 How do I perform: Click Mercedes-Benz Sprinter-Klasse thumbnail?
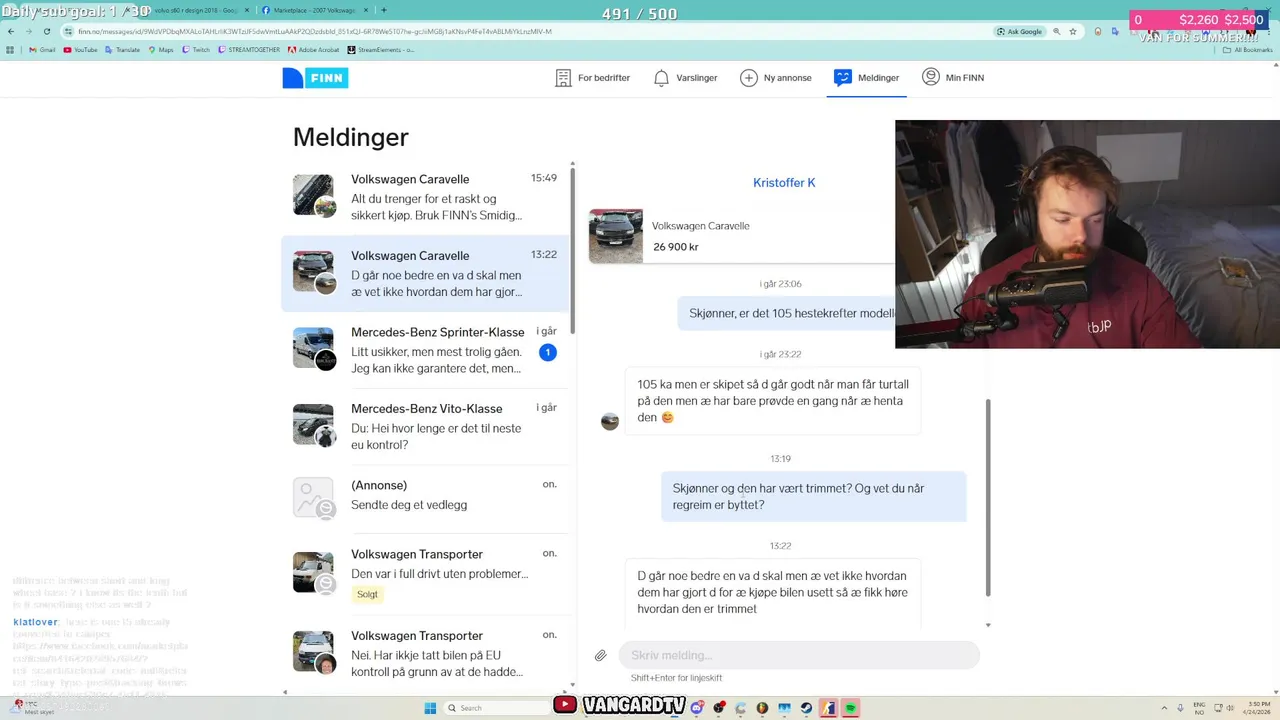coord(313,348)
